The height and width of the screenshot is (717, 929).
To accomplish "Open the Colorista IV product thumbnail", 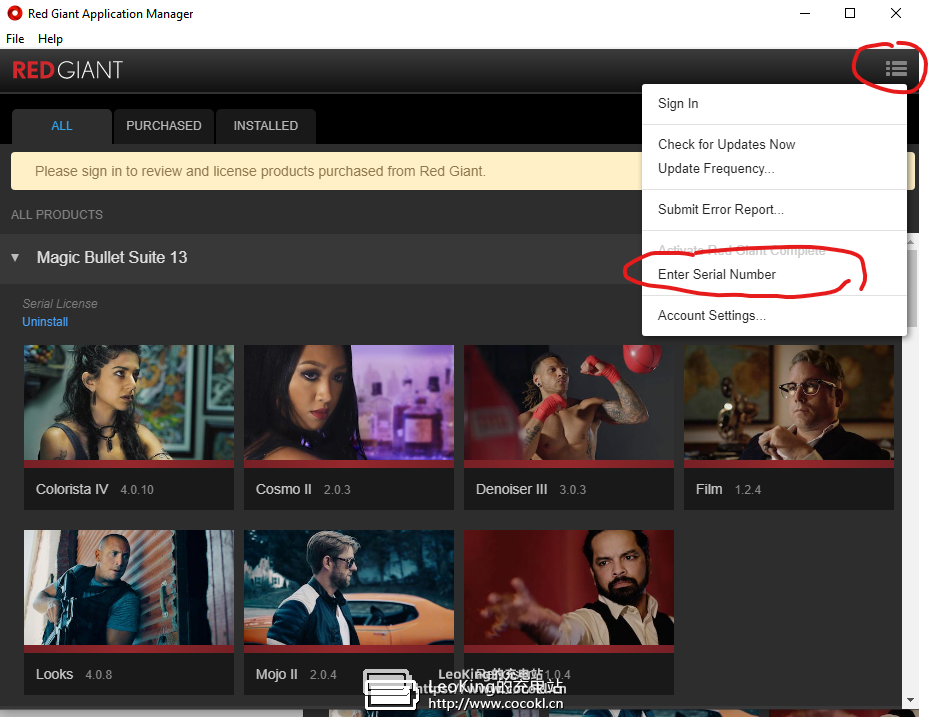I will coord(129,402).
